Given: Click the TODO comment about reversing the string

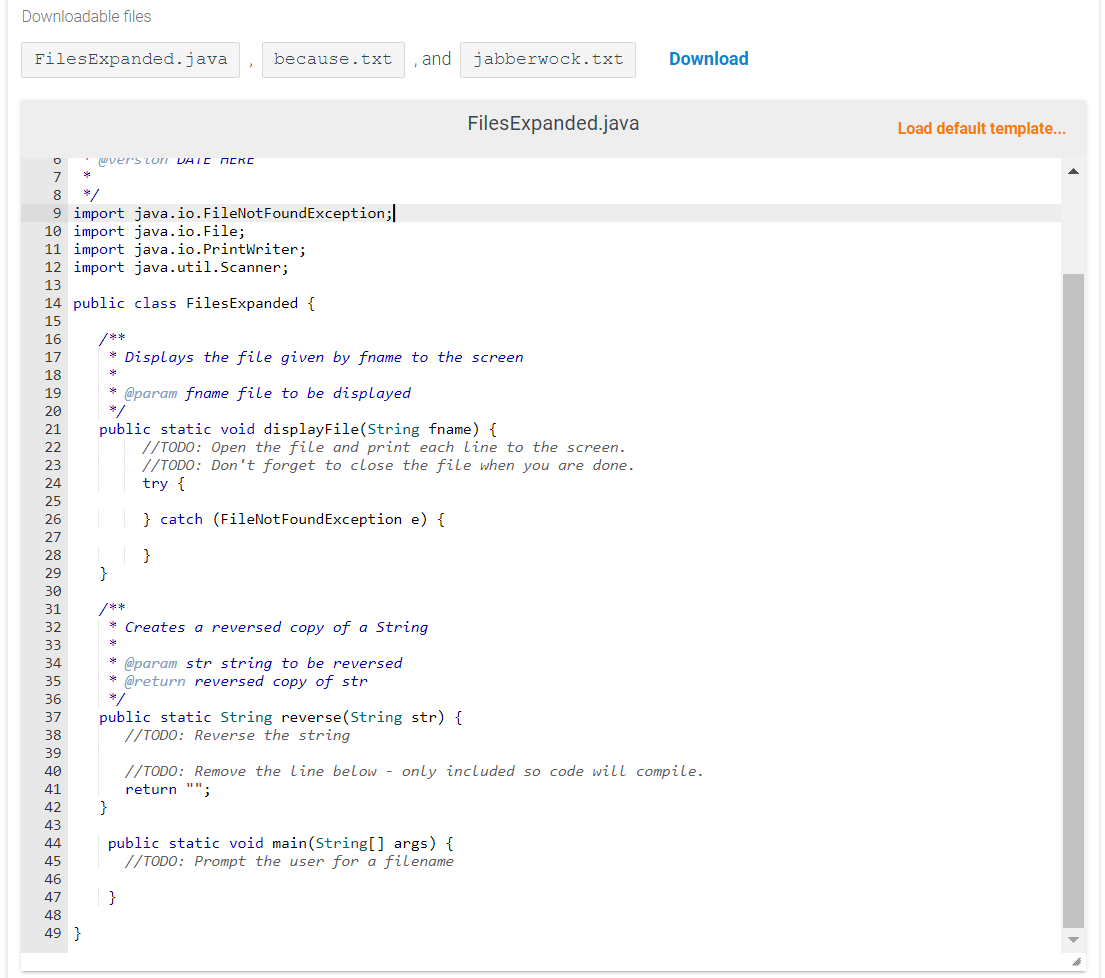Looking at the screenshot, I should (235, 735).
